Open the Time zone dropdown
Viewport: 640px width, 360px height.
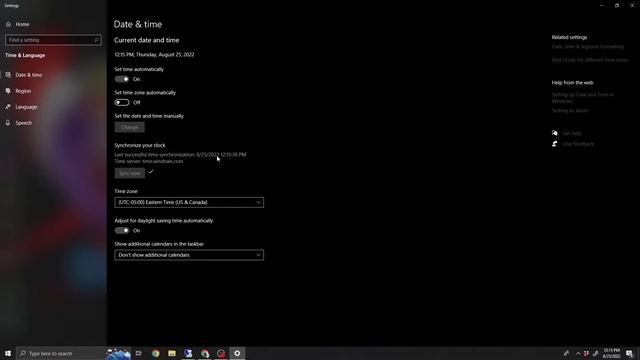tap(189, 202)
